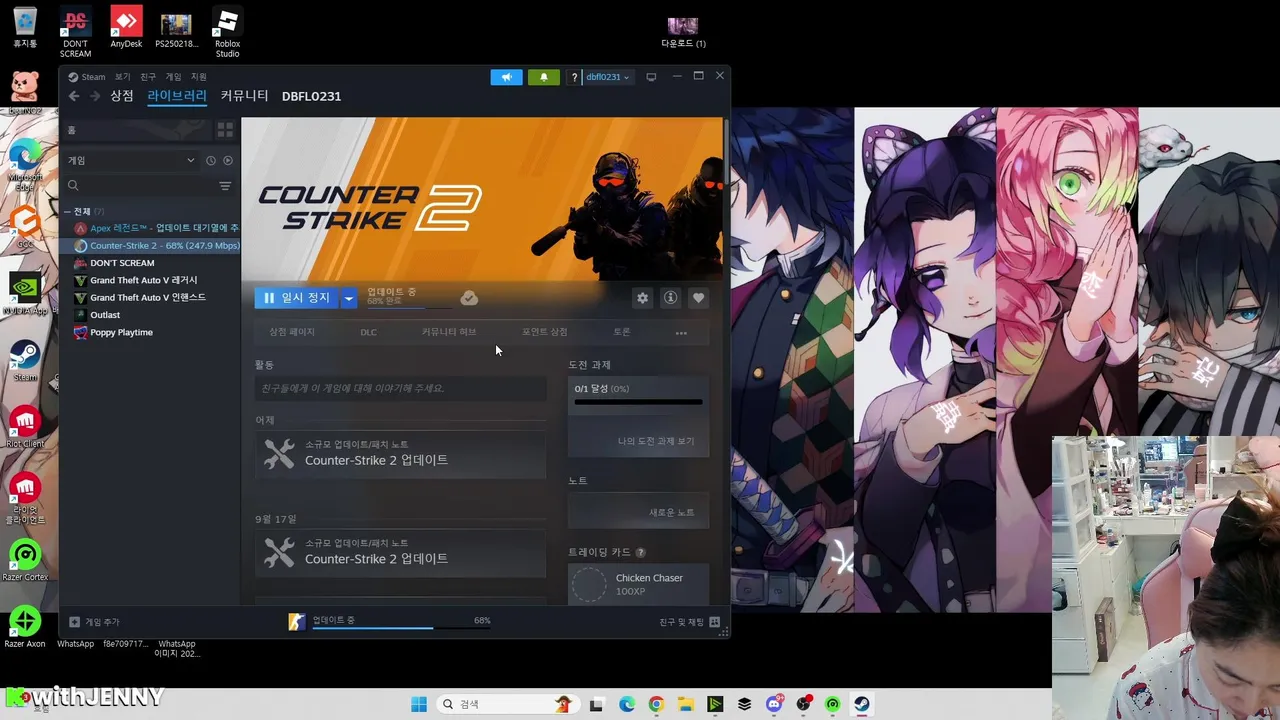Go forward with the Steam forward arrow
This screenshot has width=1280, height=720.
coord(95,96)
